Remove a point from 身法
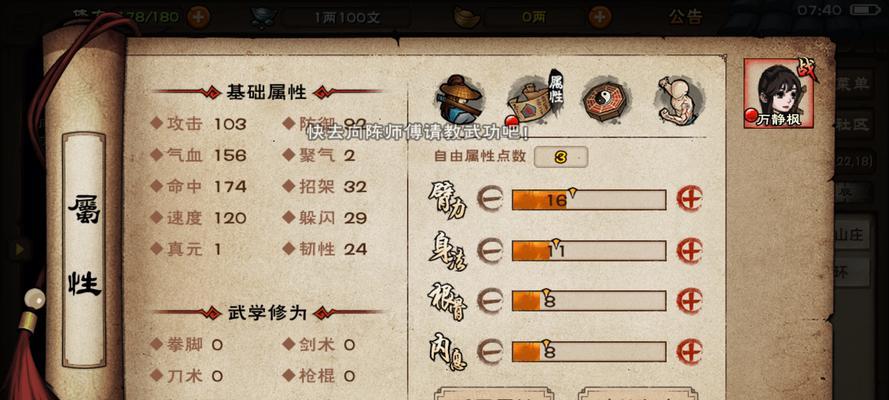 [490, 250]
